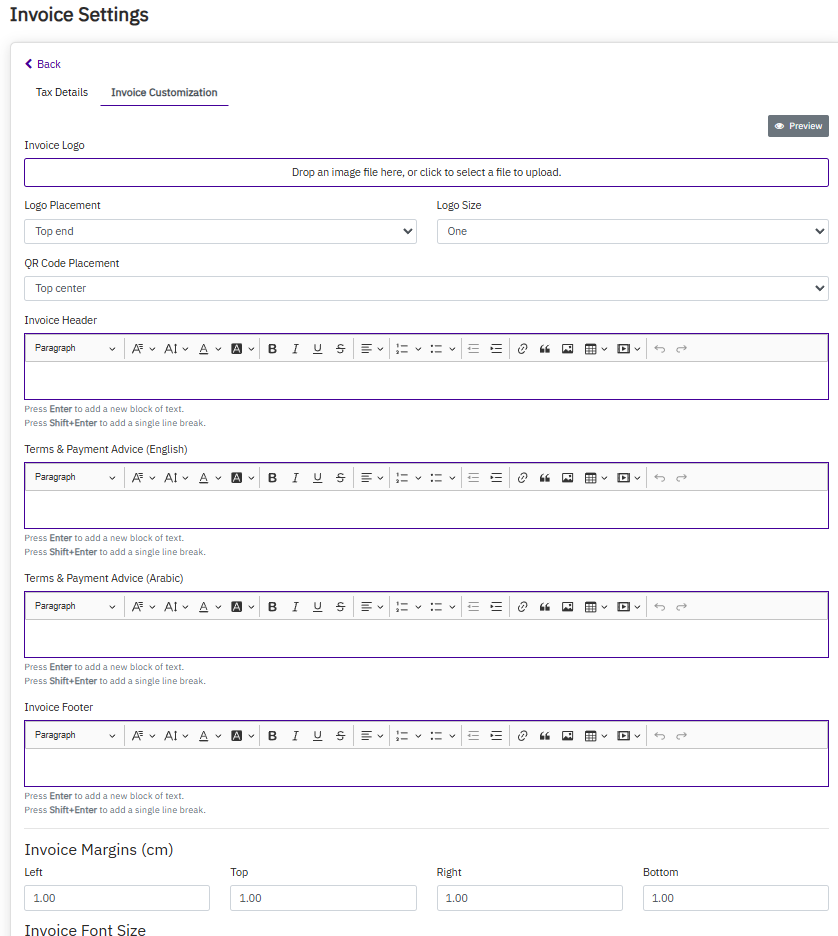Click the Preview button
The width and height of the screenshot is (838, 936).
click(798, 126)
